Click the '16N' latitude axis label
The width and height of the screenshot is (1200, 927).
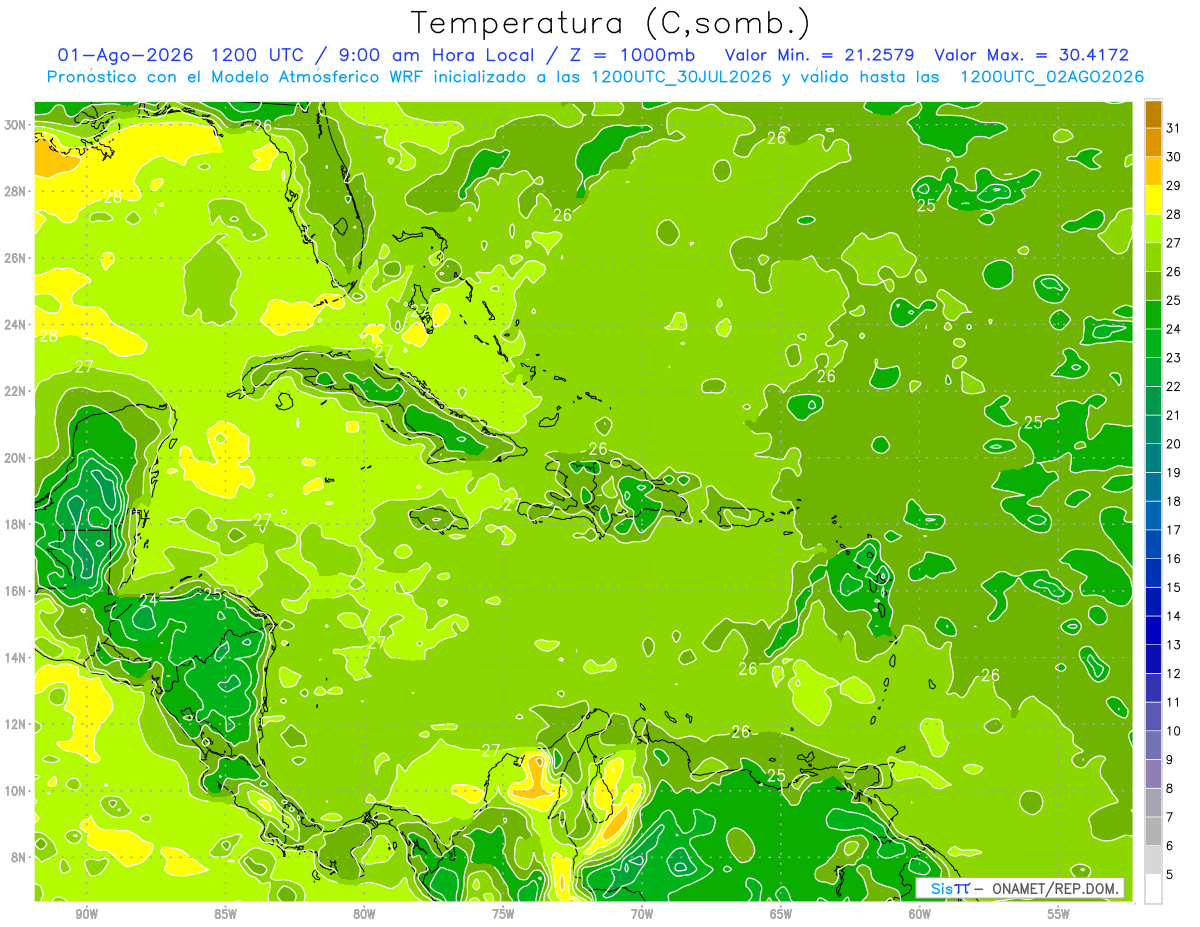pyautogui.click(x=16, y=591)
